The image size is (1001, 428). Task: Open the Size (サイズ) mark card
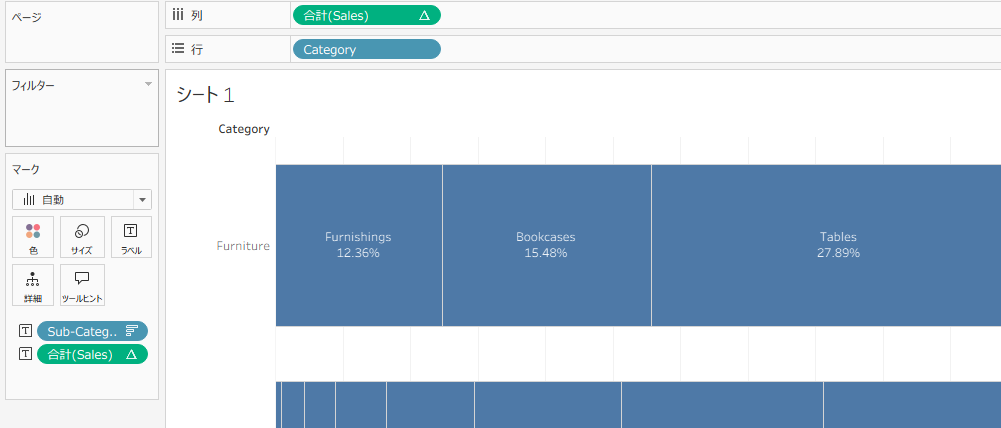point(82,237)
